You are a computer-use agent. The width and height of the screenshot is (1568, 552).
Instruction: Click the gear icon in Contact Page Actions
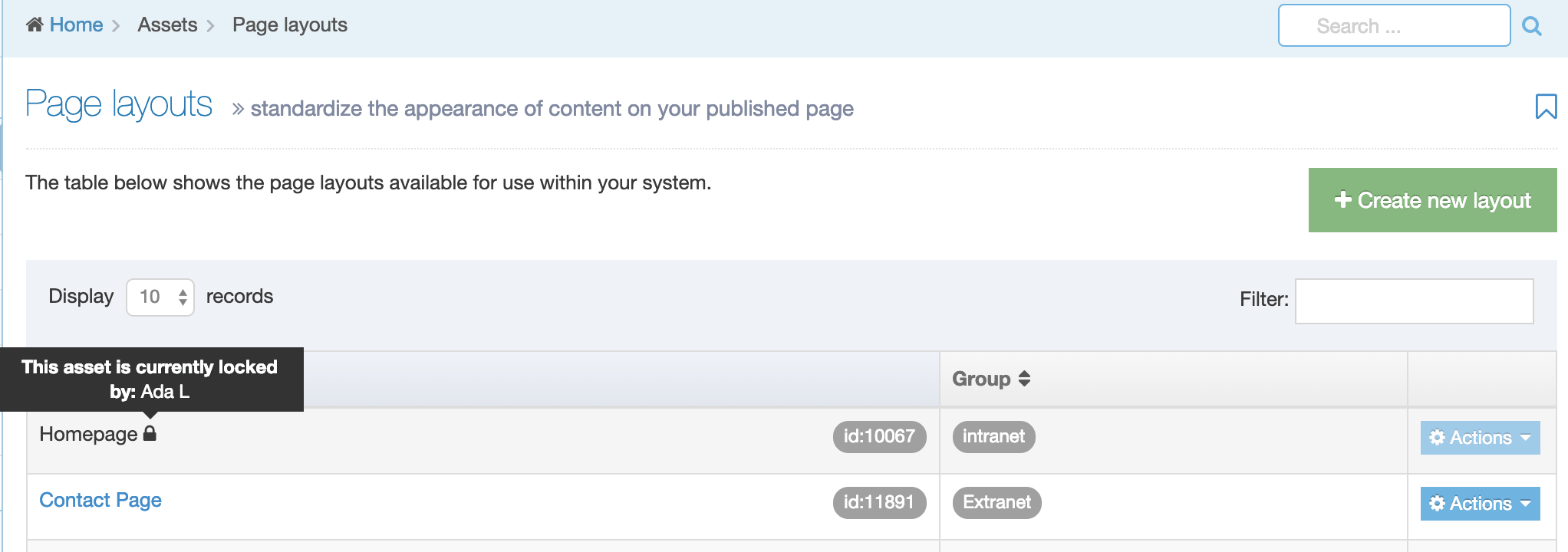[x=1437, y=504]
